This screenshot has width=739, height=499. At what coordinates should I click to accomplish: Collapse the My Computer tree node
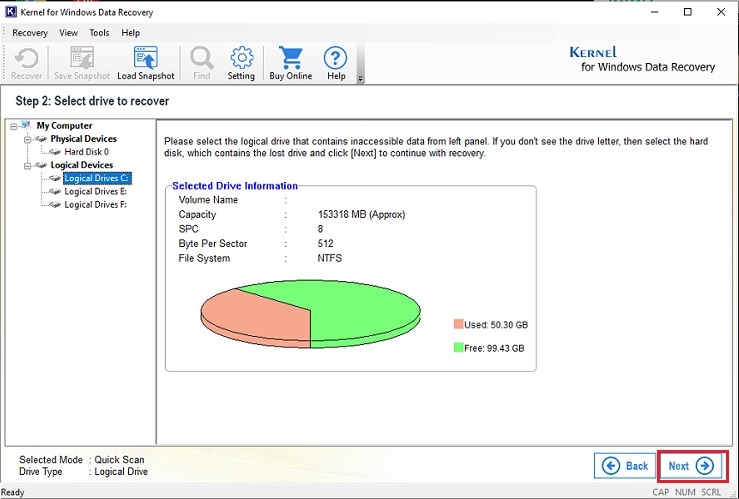pos(14,126)
